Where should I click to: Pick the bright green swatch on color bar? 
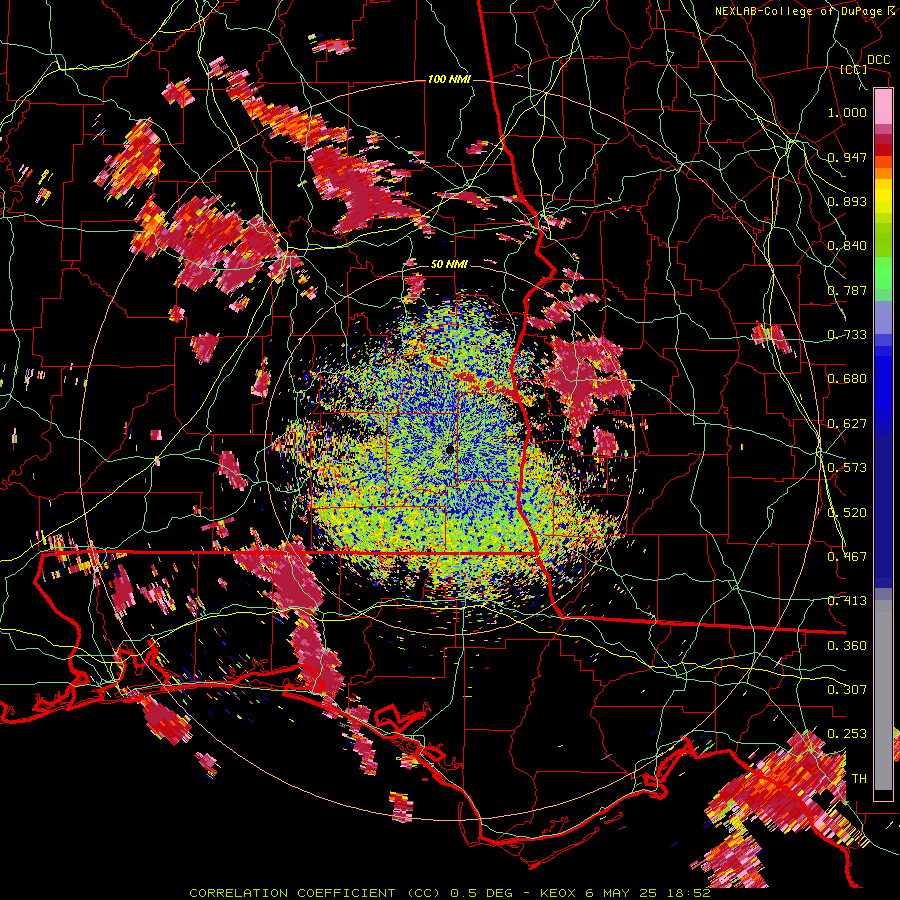[883, 273]
